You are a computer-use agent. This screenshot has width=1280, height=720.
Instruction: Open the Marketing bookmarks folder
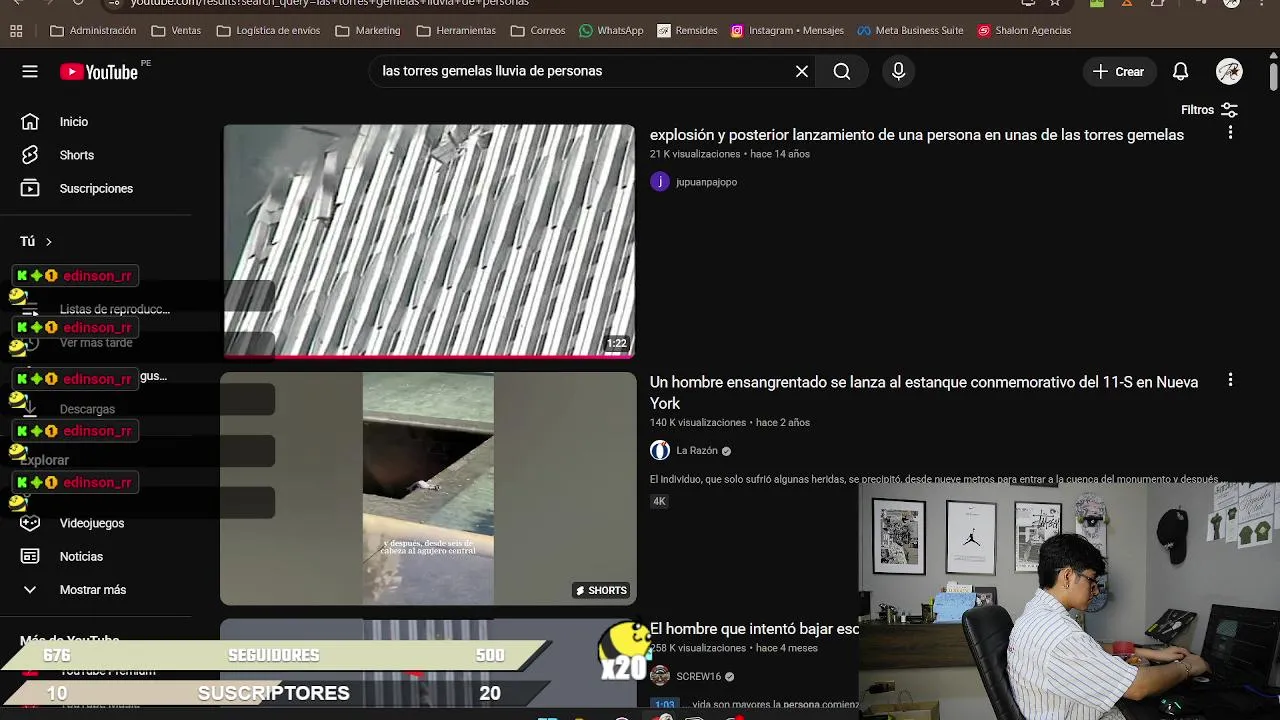[x=368, y=31]
